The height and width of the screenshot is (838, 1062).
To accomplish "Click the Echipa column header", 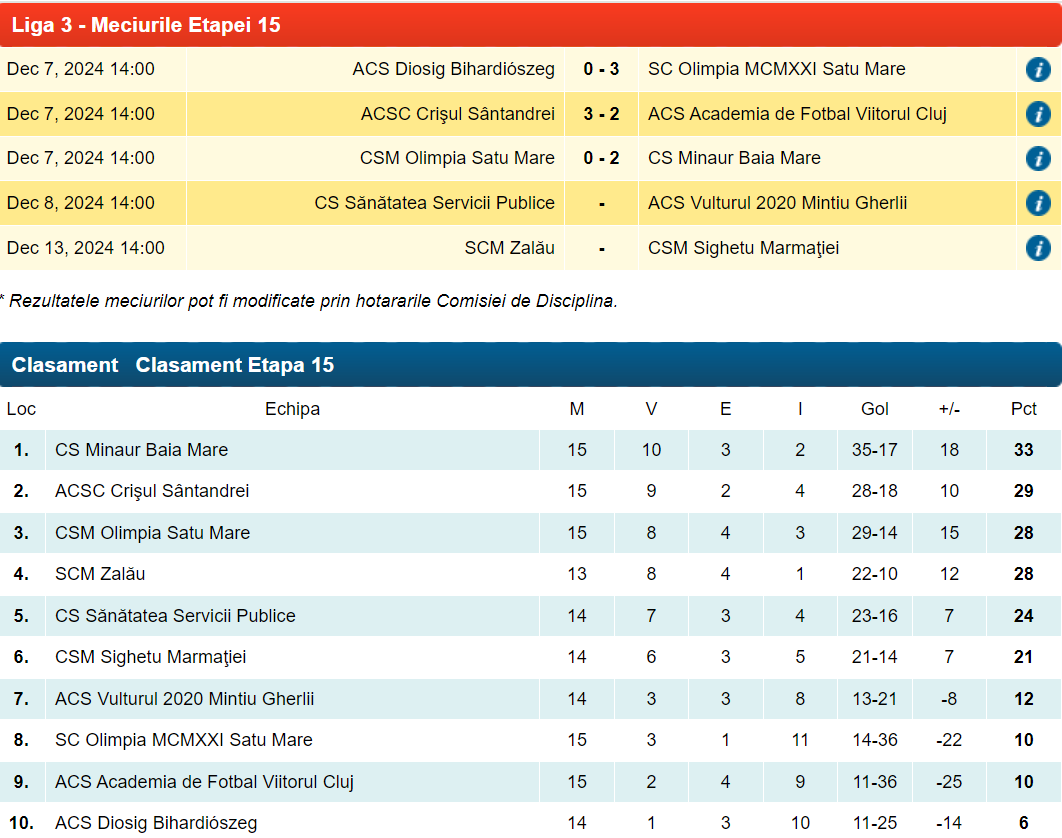I will [292, 409].
